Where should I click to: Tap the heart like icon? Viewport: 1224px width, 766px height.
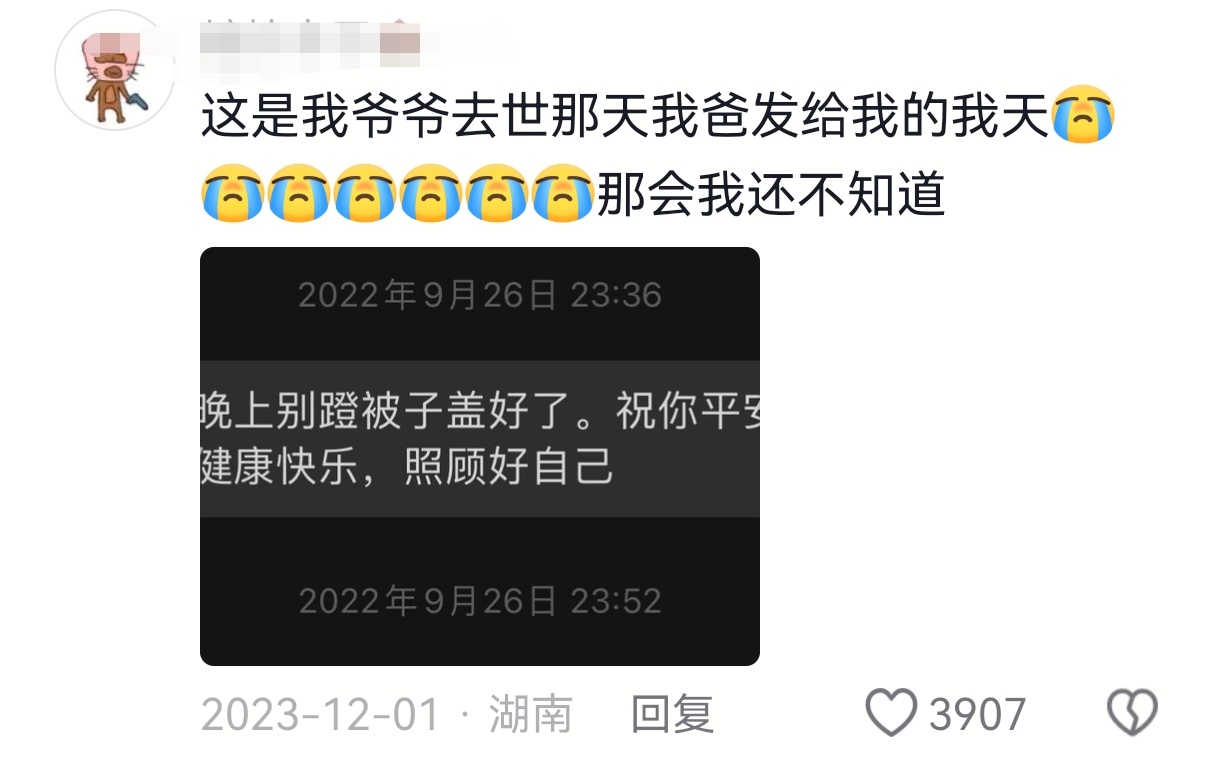[x=890, y=714]
